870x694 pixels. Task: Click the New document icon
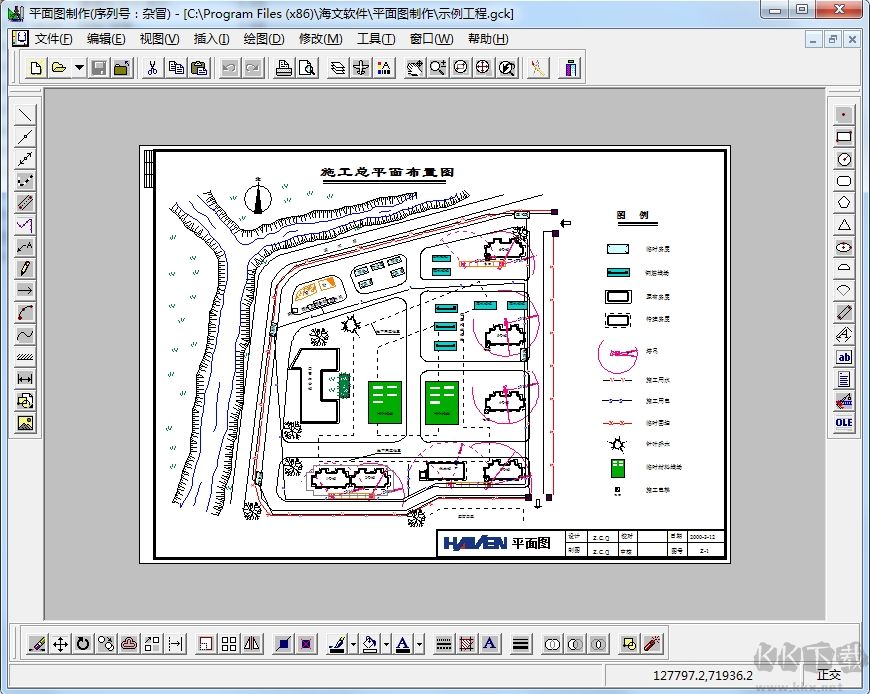pos(36,68)
